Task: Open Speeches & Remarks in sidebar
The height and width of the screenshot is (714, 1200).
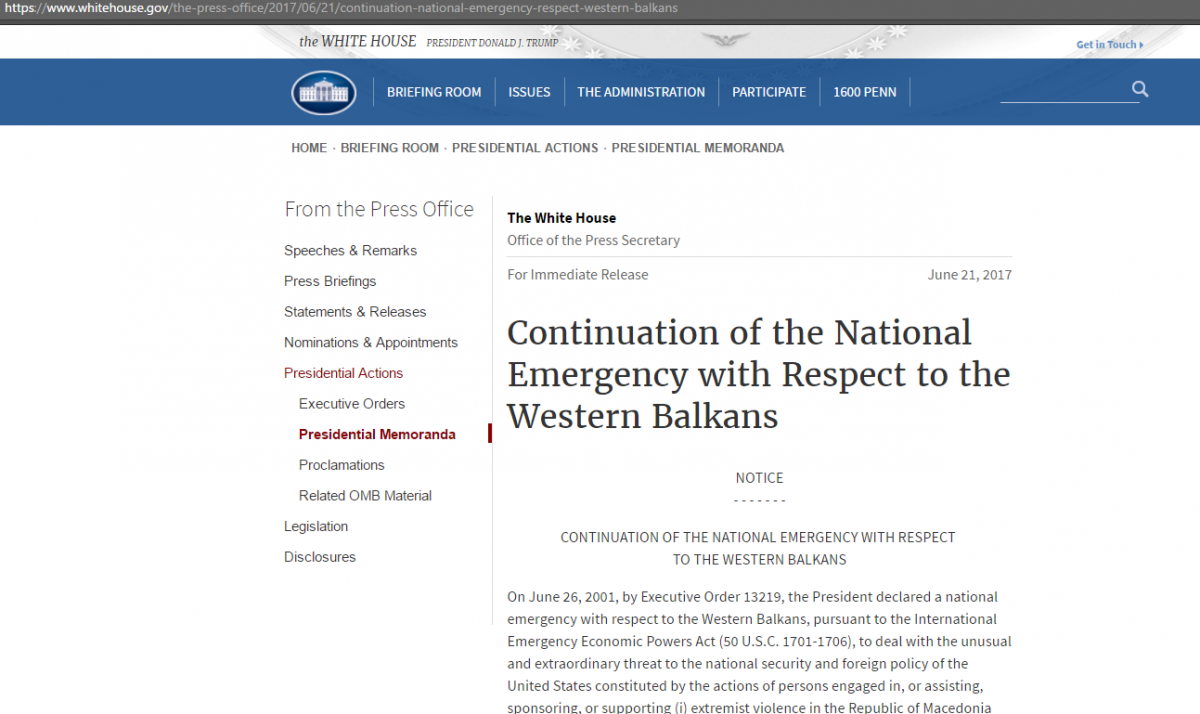Action: coord(350,251)
